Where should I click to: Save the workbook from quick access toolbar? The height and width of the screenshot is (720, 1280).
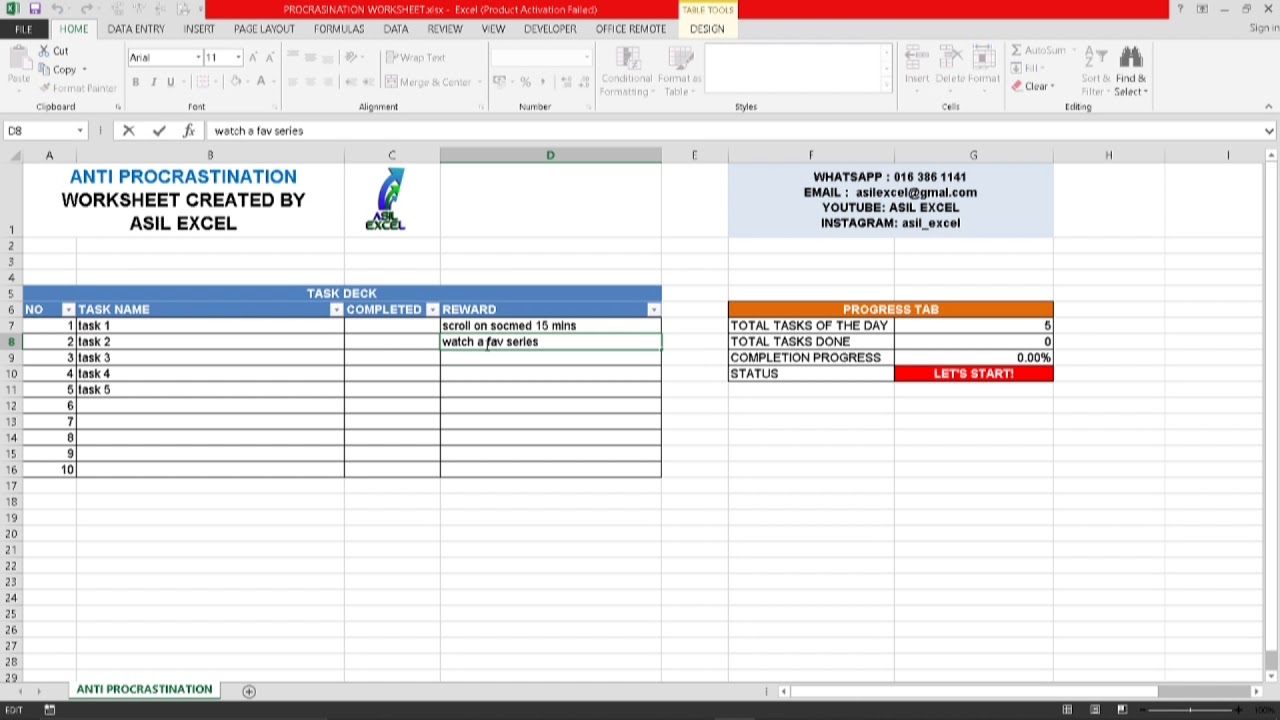(x=35, y=9)
